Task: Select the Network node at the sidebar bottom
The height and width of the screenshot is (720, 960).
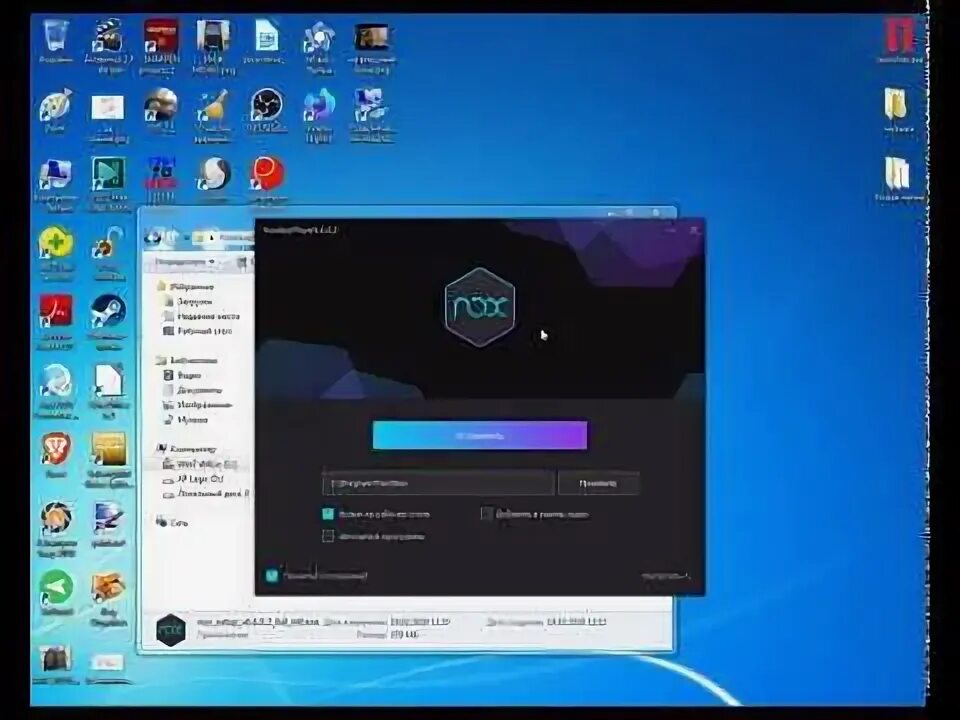Action: tap(172, 522)
